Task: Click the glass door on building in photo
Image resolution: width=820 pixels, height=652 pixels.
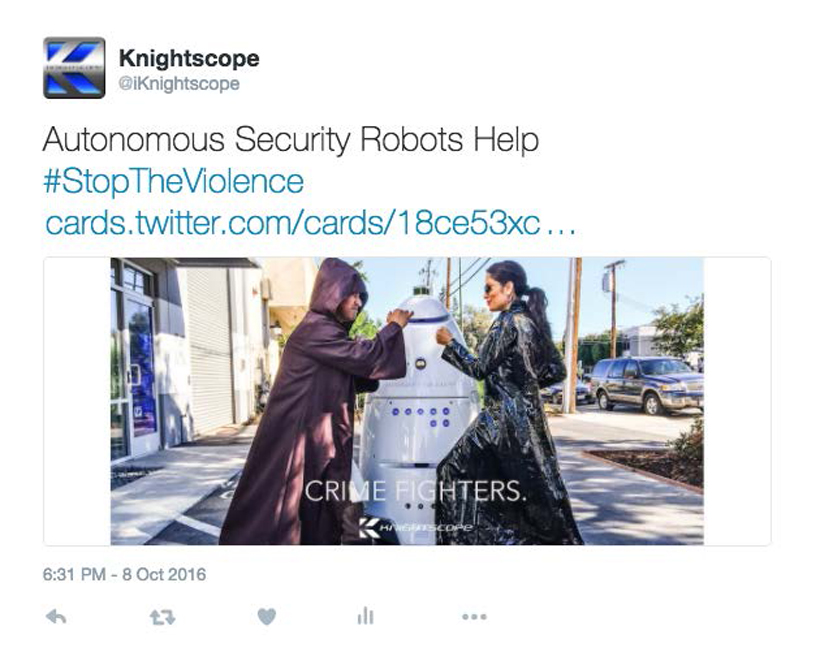Action: tap(140, 374)
